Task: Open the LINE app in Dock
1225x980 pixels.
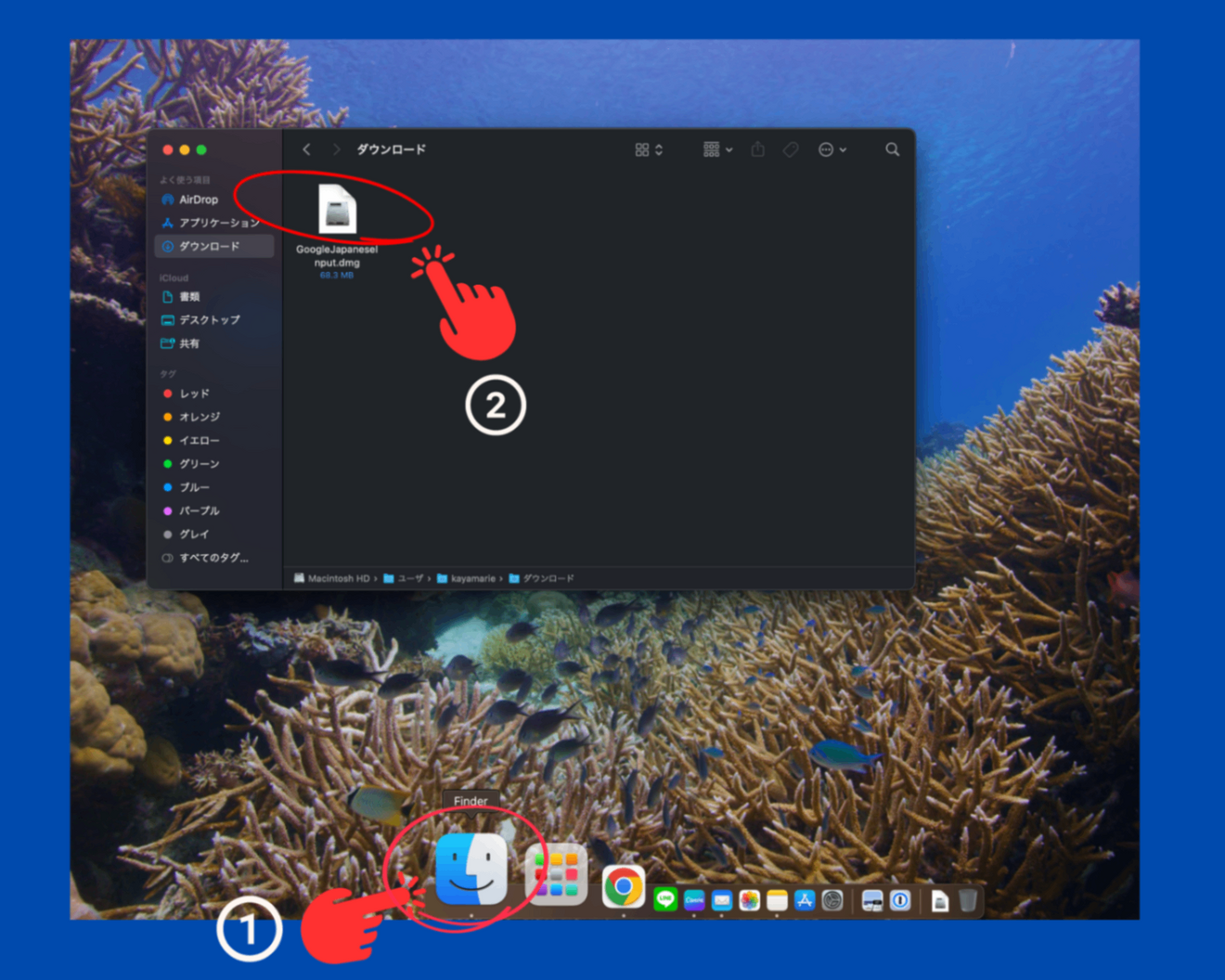Action: click(x=665, y=899)
